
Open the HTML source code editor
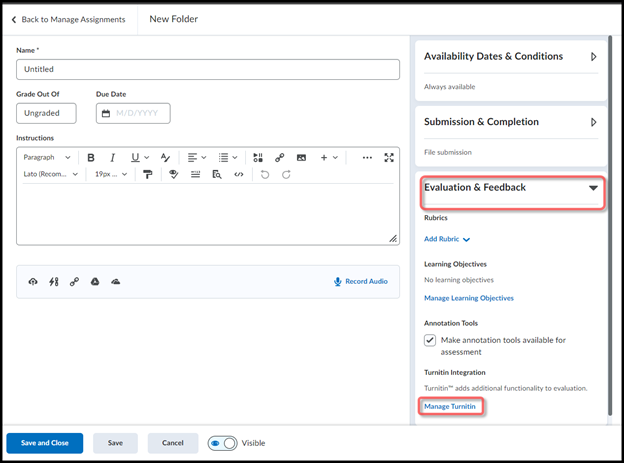tap(238, 174)
